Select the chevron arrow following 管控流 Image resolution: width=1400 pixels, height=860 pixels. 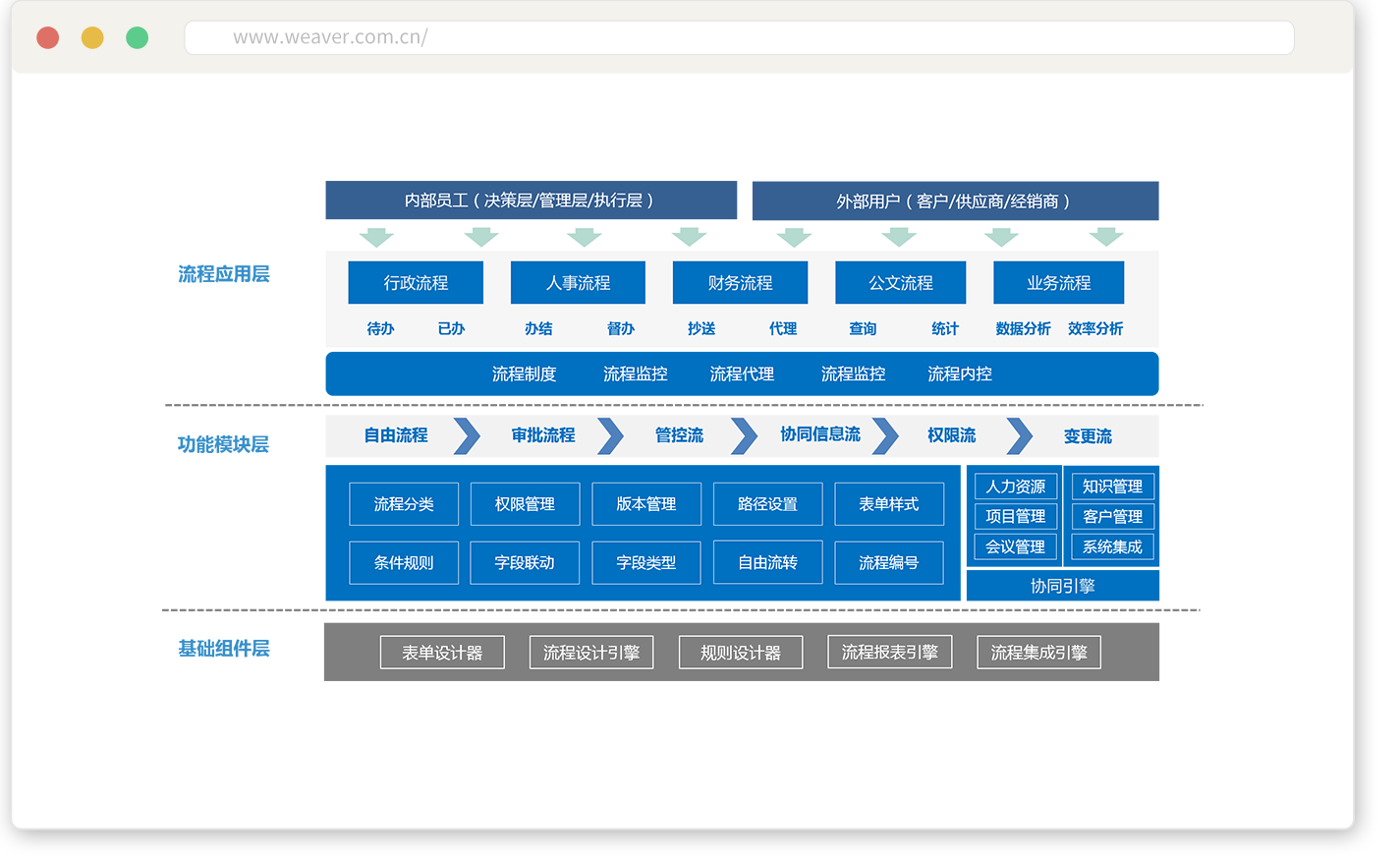pyautogui.click(x=745, y=436)
